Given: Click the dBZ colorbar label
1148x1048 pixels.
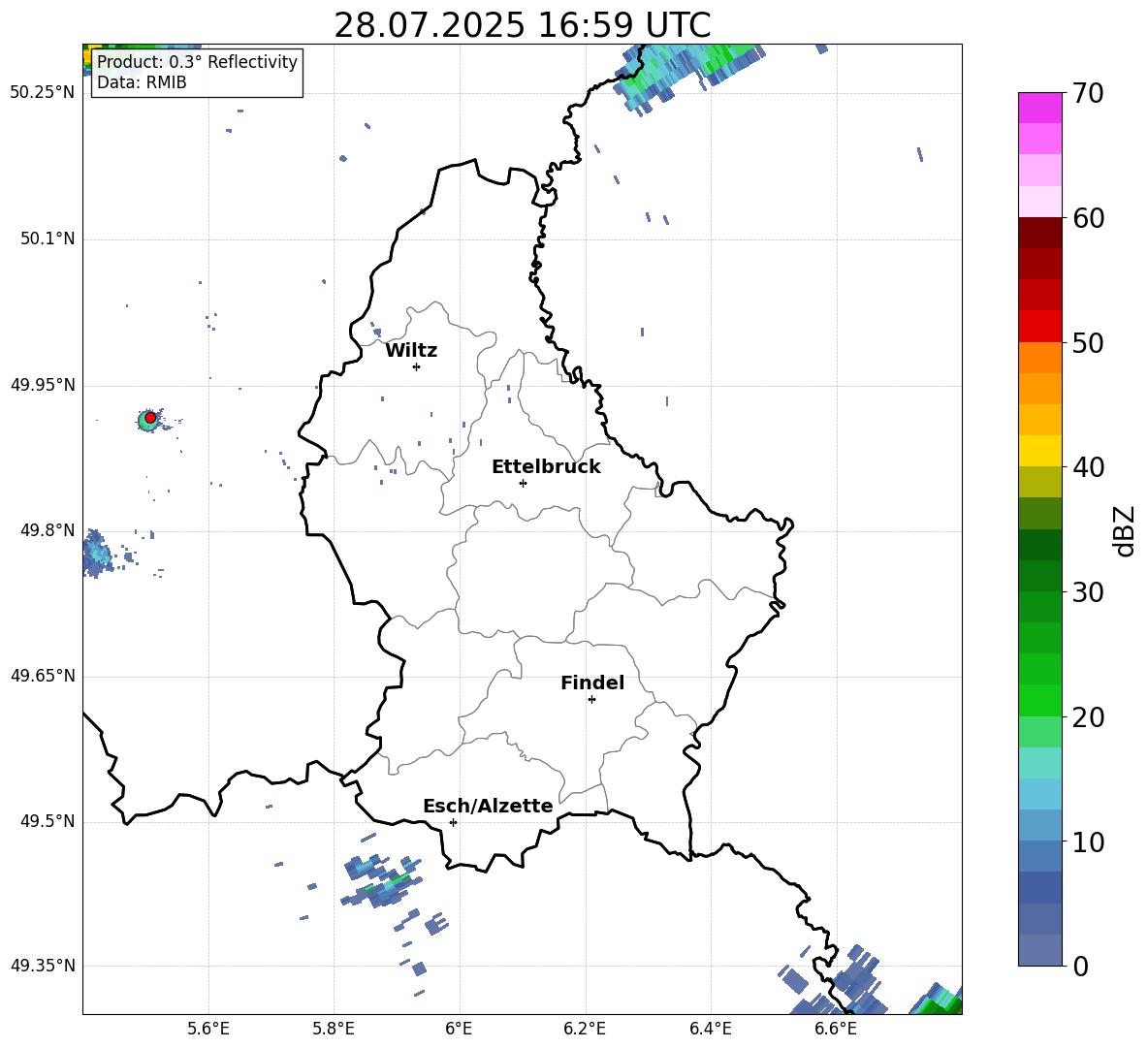Looking at the screenshot, I should pos(1126,530).
